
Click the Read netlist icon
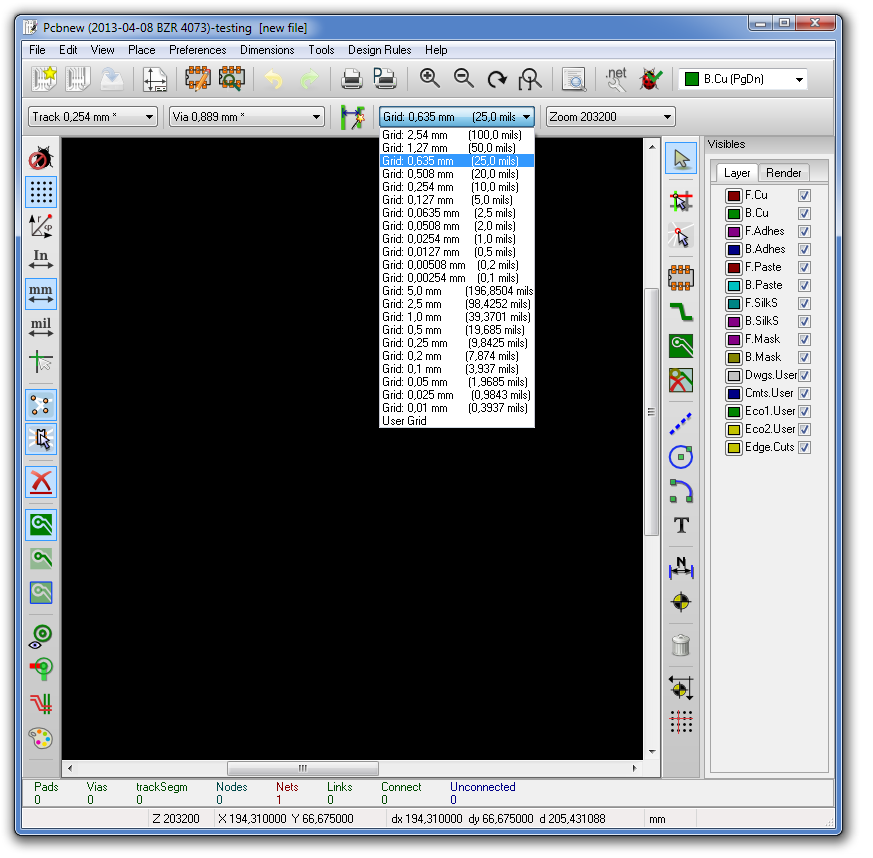[x=616, y=78]
